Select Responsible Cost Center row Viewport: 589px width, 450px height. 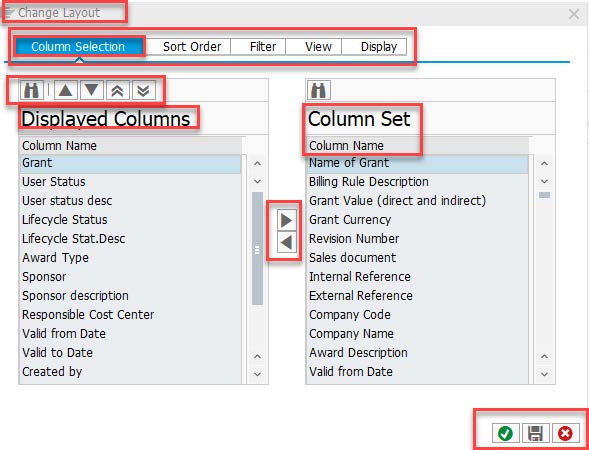(130, 315)
